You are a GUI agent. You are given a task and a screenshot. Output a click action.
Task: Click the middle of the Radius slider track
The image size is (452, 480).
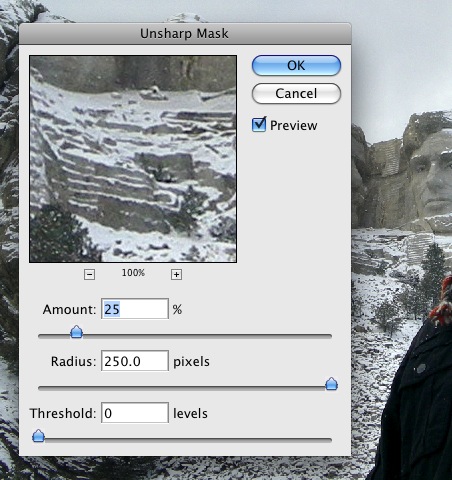tap(185, 388)
